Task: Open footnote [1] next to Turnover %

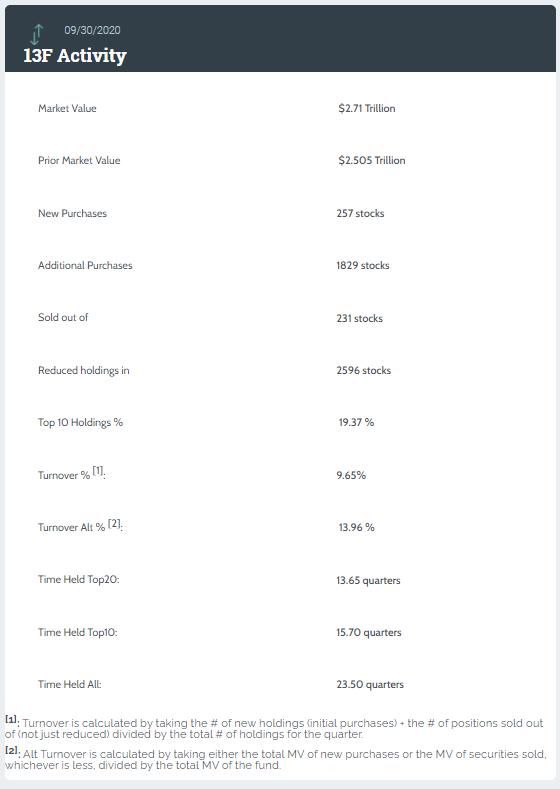Action: [98, 471]
